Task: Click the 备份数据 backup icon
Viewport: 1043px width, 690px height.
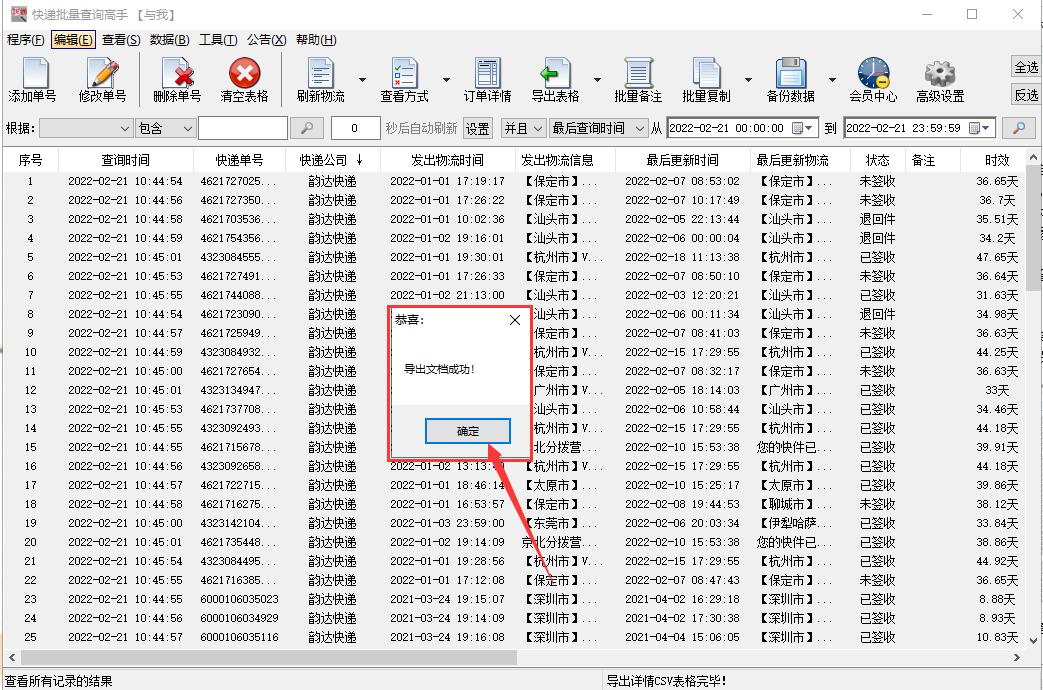Action: click(790, 79)
